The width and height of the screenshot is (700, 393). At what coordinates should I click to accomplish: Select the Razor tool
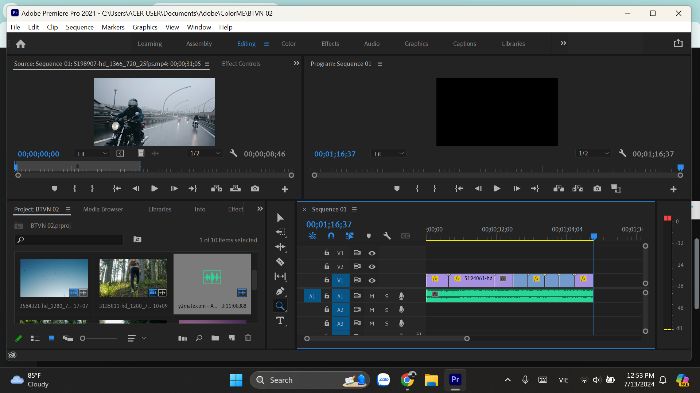pyautogui.click(x=280, y=262)
